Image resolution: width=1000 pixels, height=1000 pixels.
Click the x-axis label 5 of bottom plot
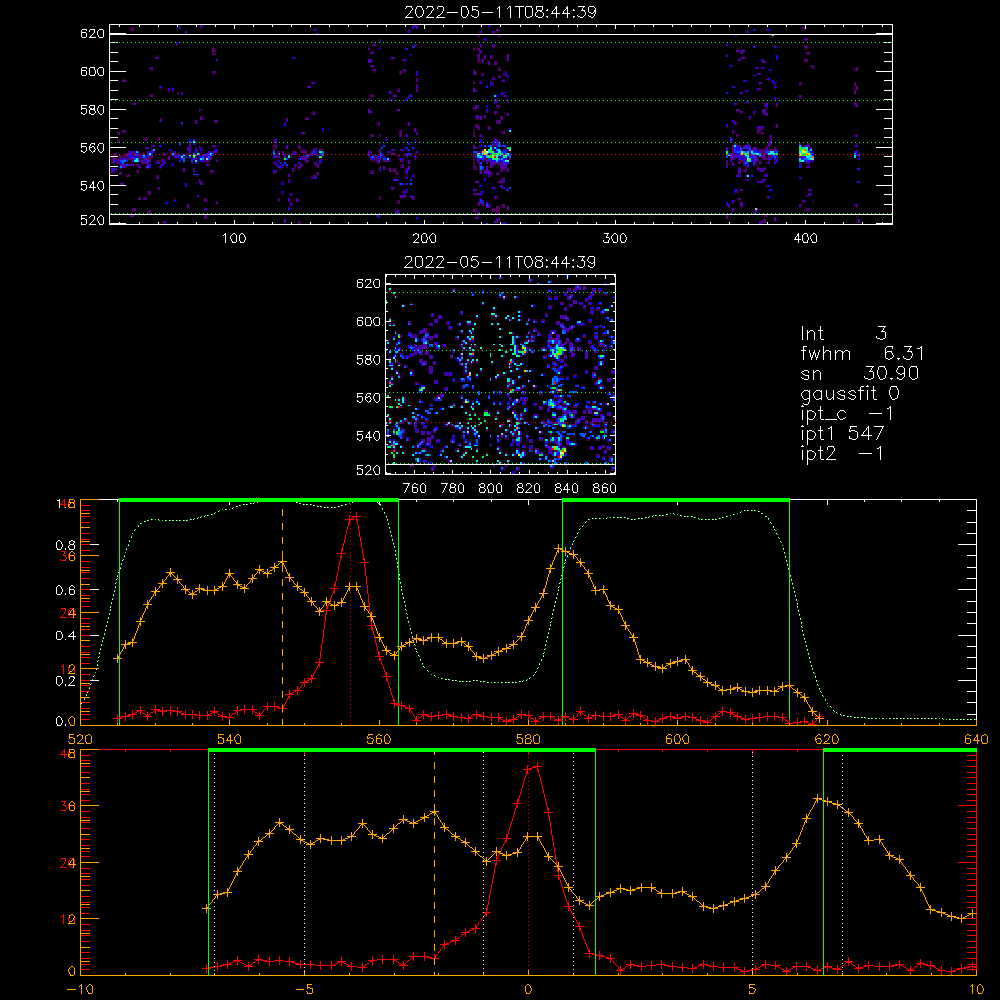[753, 989]
